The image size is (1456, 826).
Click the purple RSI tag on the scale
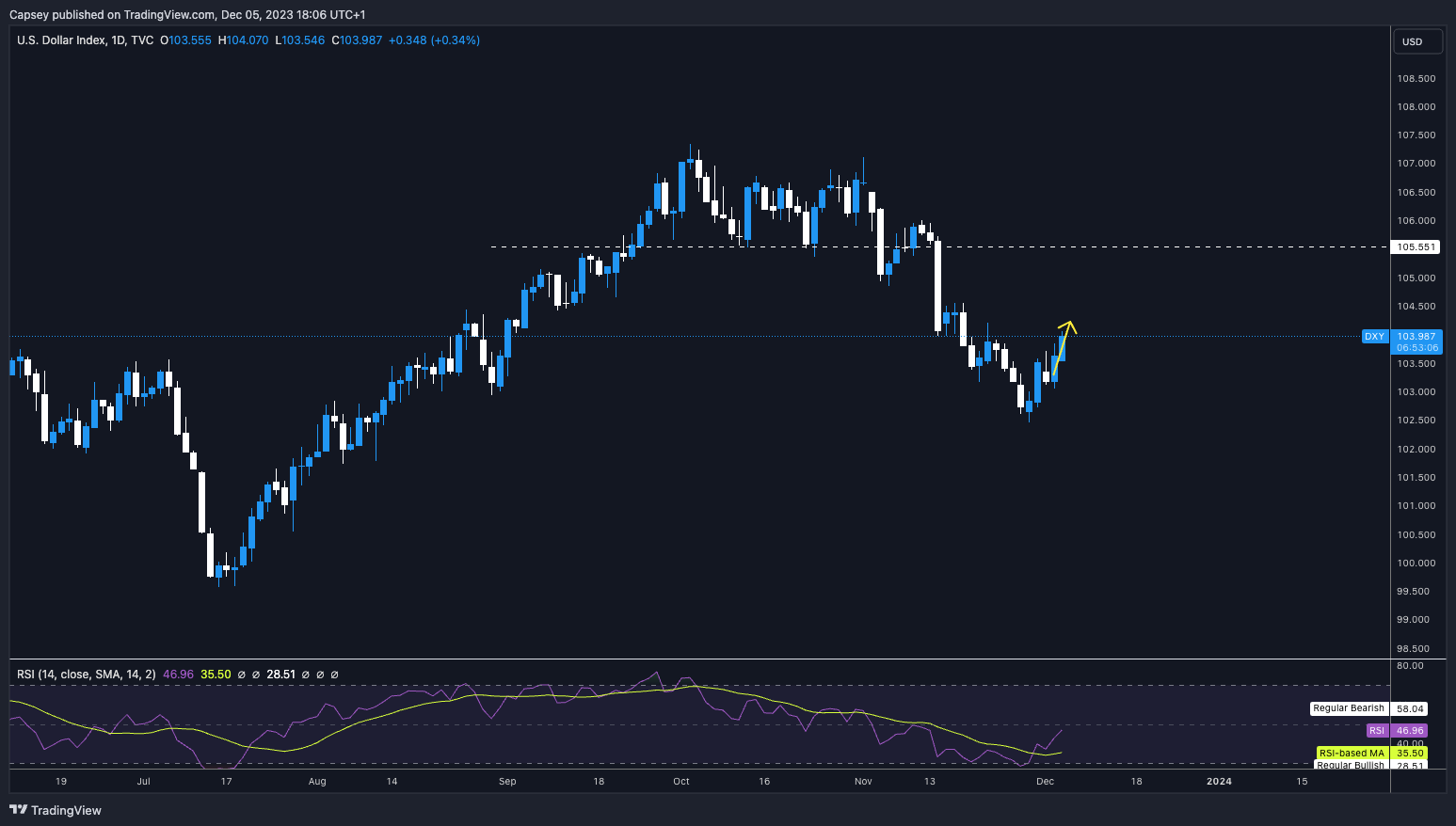1376,731
